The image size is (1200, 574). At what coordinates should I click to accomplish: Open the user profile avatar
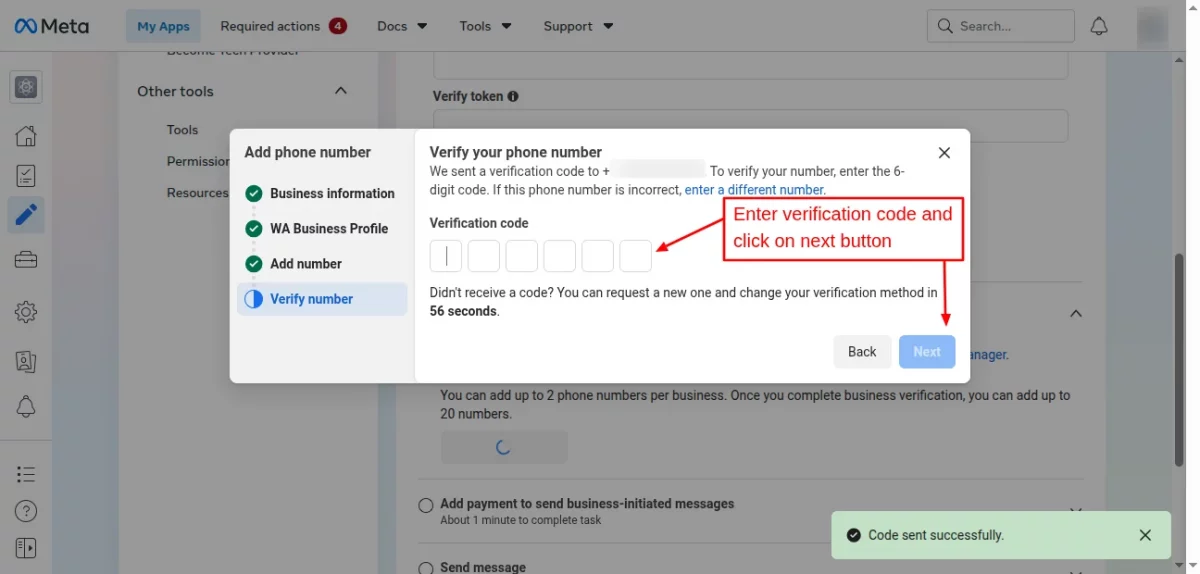click(1153, 27)
